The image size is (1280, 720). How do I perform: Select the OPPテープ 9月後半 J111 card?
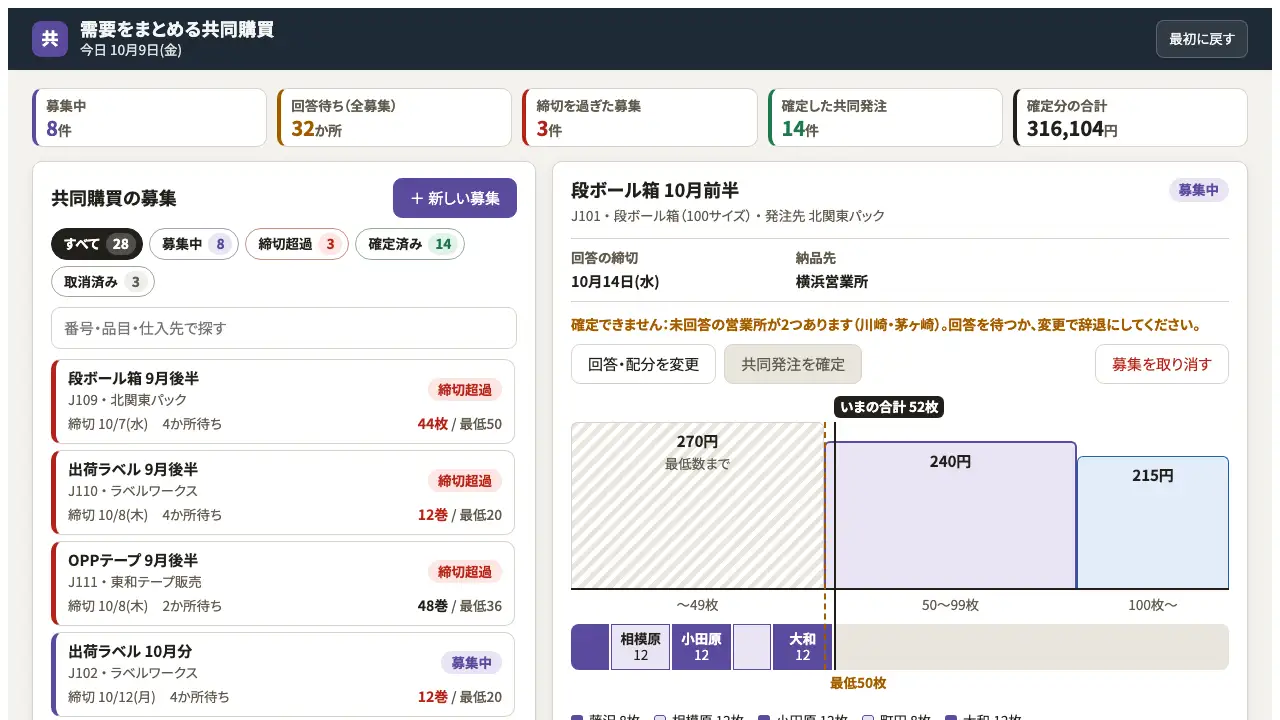coord(283,583)
